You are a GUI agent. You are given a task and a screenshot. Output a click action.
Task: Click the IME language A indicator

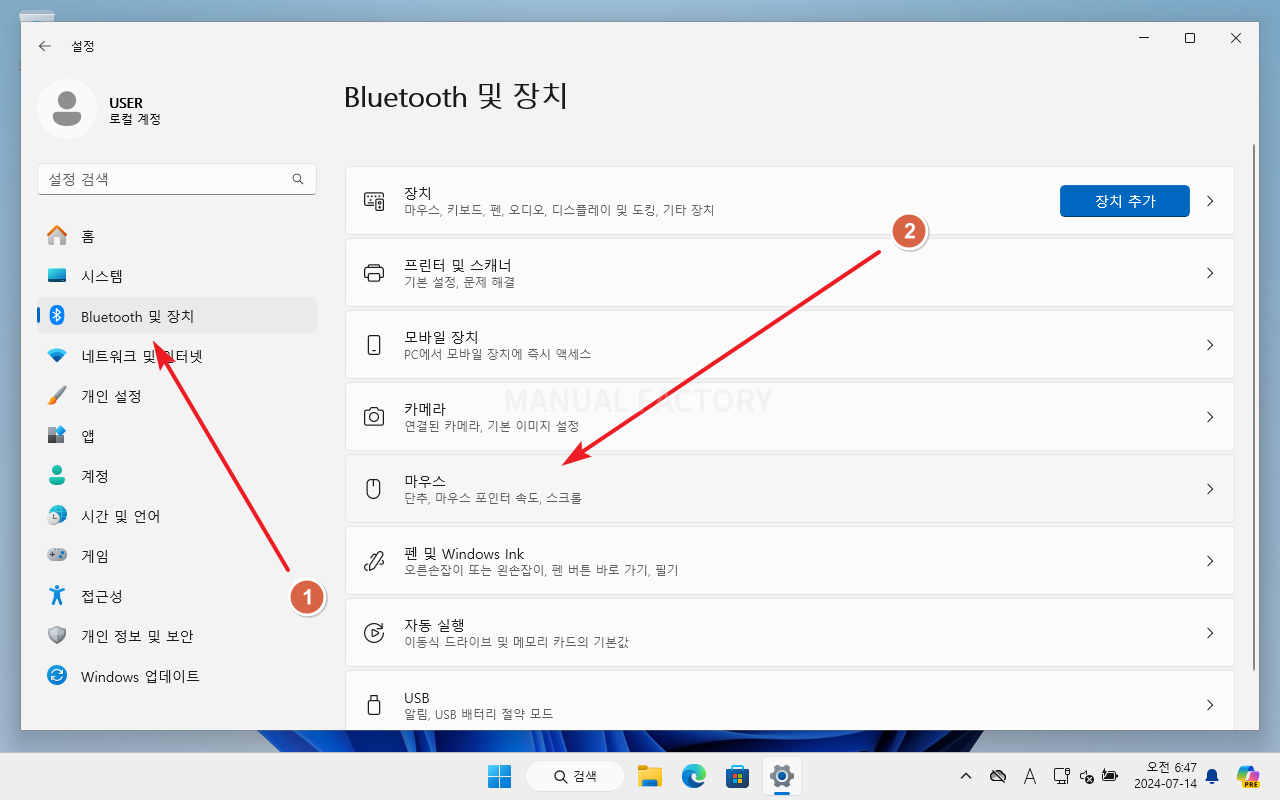[1029, 776]
